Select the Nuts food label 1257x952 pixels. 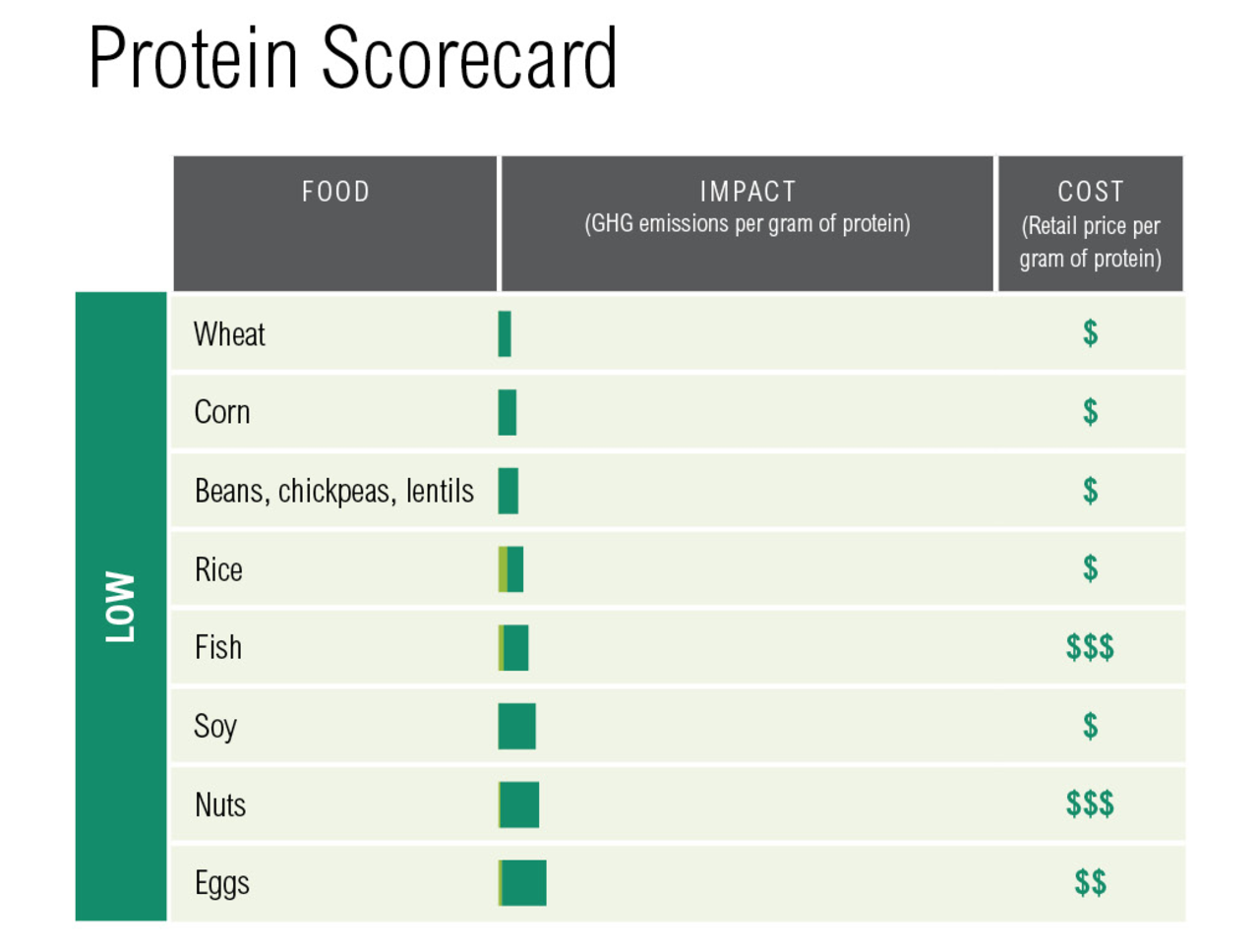220,804
